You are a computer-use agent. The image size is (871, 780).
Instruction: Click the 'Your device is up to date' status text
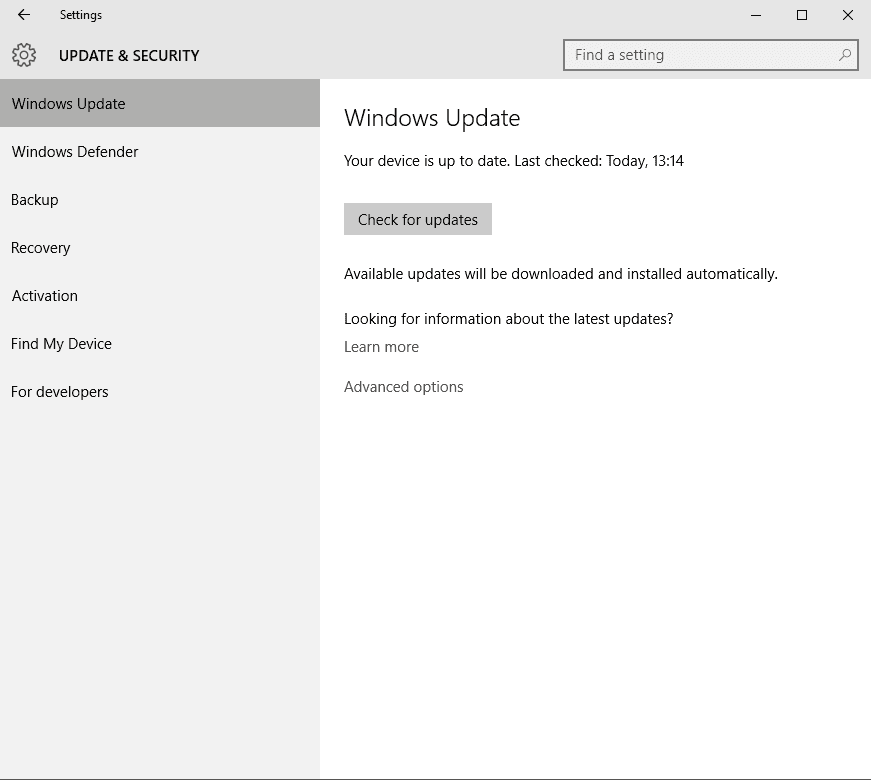pos(513,161)
